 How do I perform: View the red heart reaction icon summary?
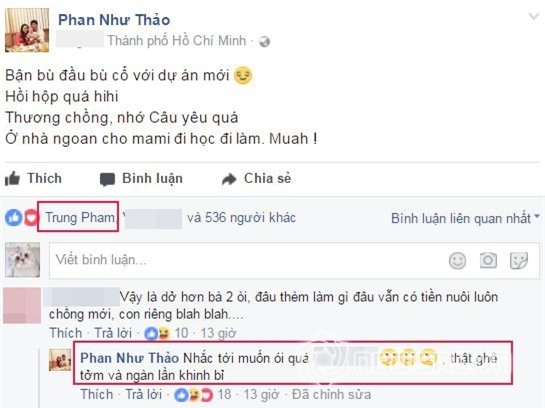[x=31, y=218]
